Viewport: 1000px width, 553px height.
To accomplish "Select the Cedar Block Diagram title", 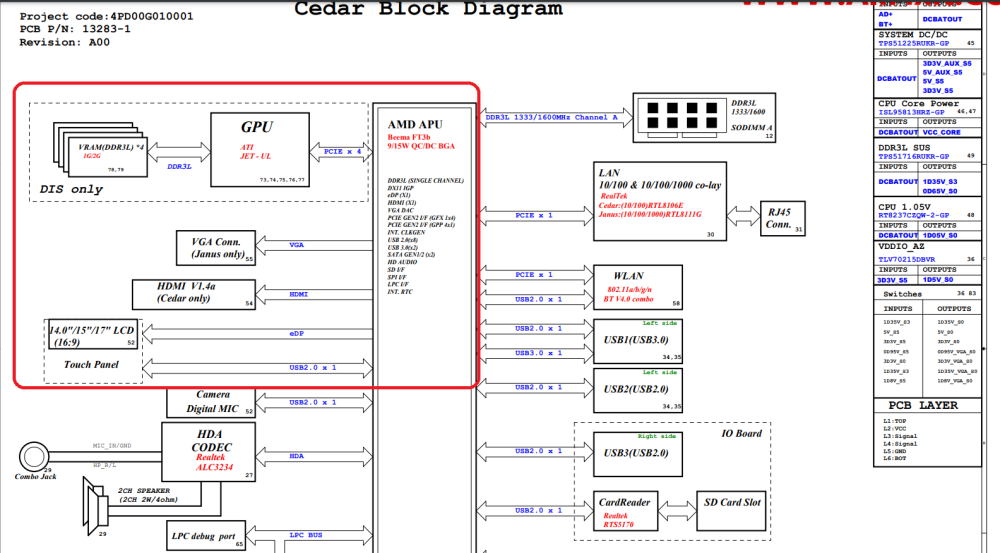I will point(429,9).
